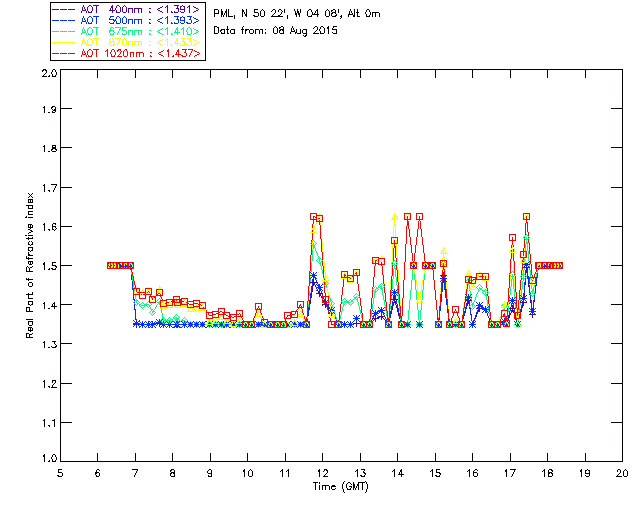Click the 8 x-axis tick label

coord(173,473)
